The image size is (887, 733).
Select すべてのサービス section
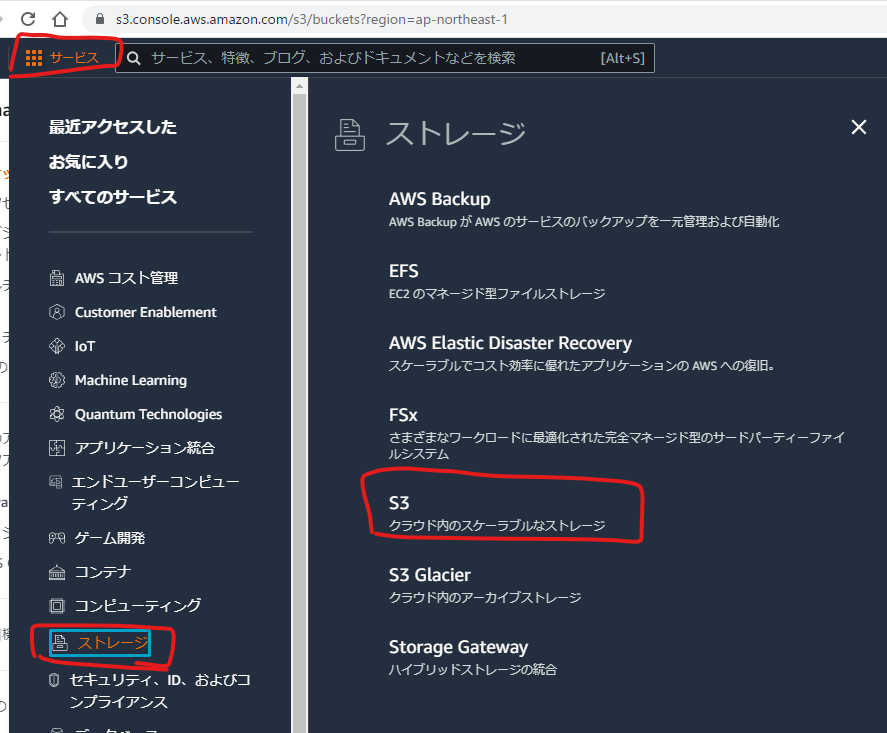(x=113, y=197)
